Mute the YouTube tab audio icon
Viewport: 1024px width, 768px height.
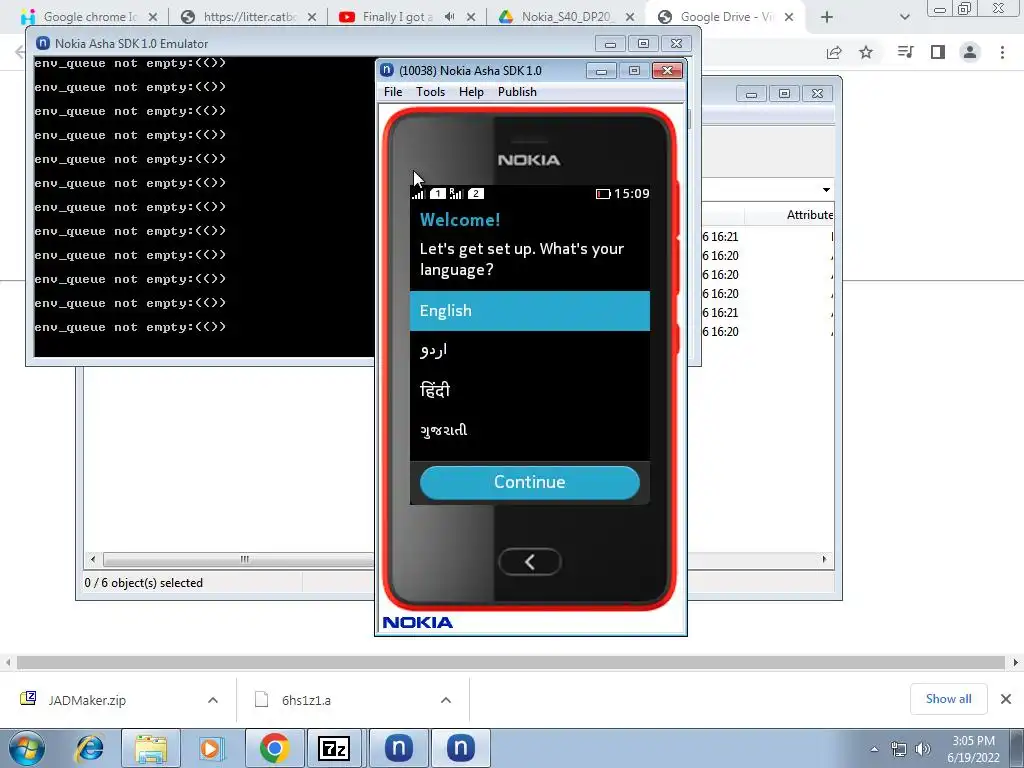point(449,17)
